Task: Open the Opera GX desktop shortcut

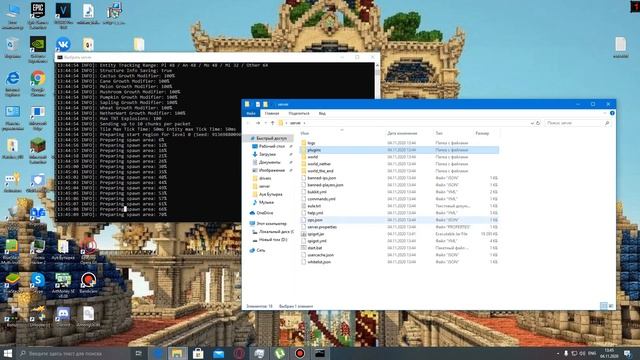Action: click(x=88, y=251)
